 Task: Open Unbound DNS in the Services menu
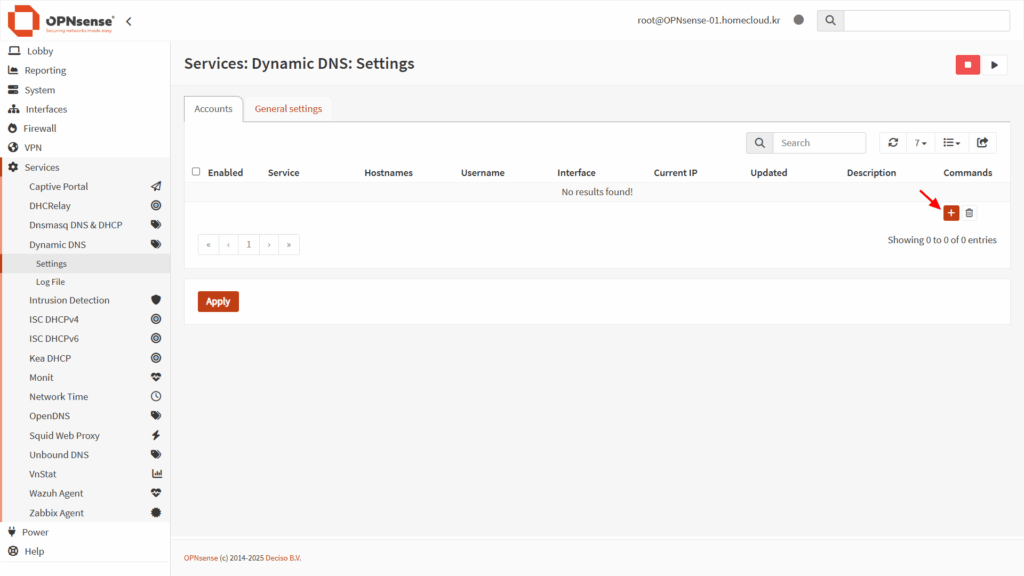[x=59, y=455]
